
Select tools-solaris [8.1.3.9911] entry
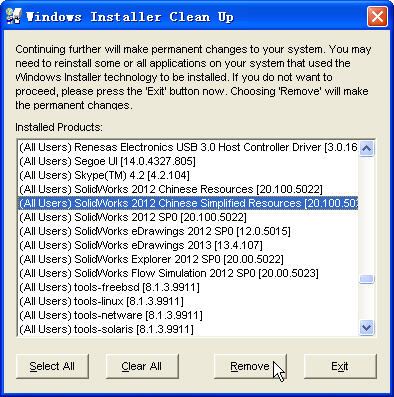pyautogui.click(x=188, y=329)
